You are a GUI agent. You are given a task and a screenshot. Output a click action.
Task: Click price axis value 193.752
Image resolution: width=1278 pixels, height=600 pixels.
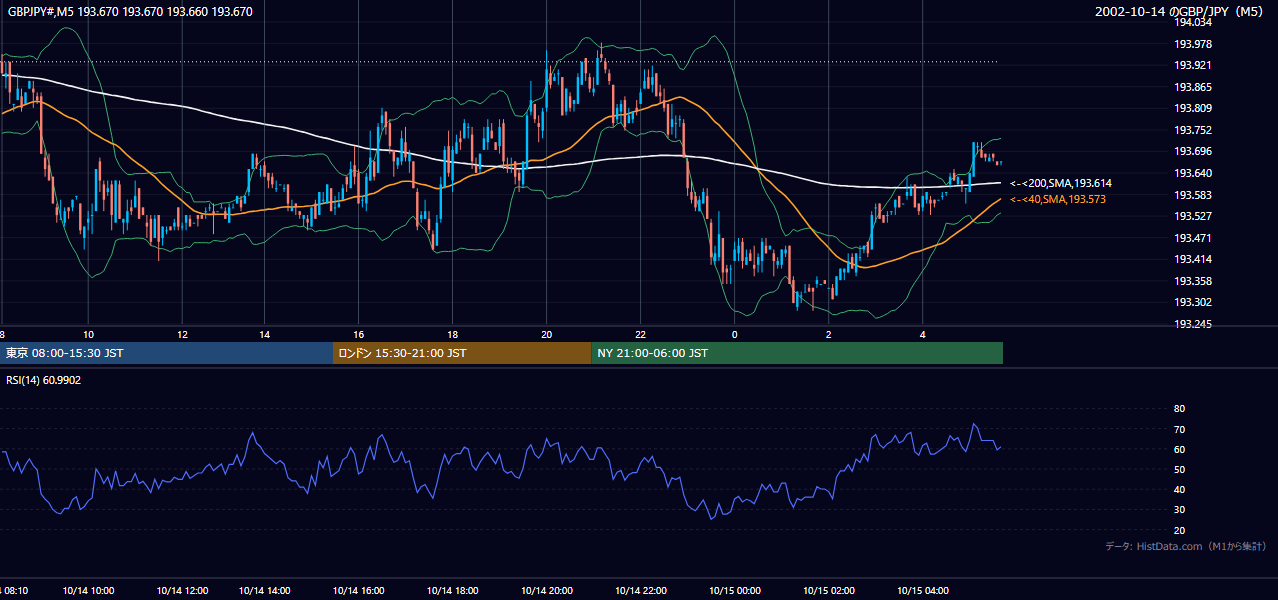[1193, 130]
